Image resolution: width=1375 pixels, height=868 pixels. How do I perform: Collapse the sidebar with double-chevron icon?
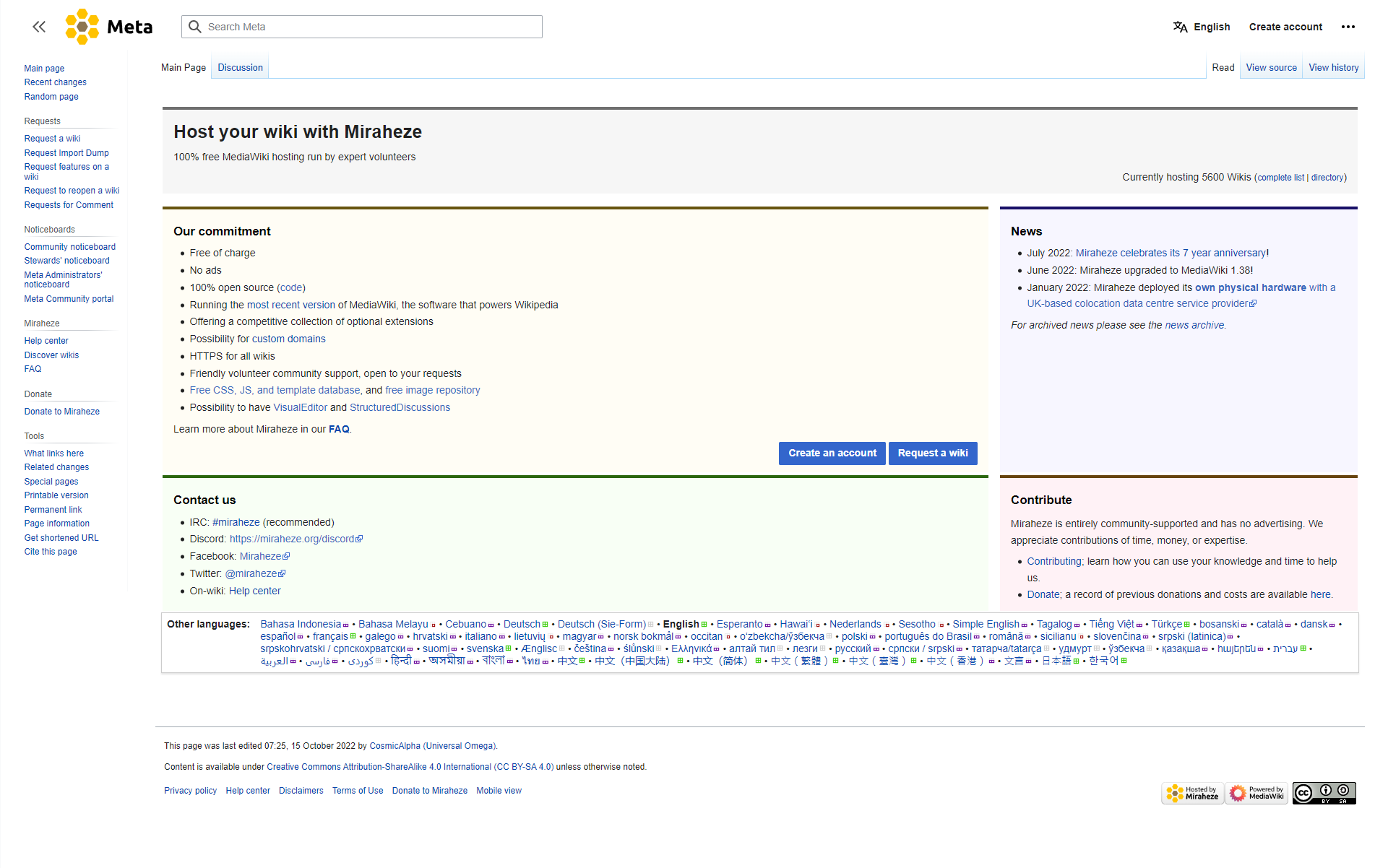pyautogui.click(x=39, y=27)
